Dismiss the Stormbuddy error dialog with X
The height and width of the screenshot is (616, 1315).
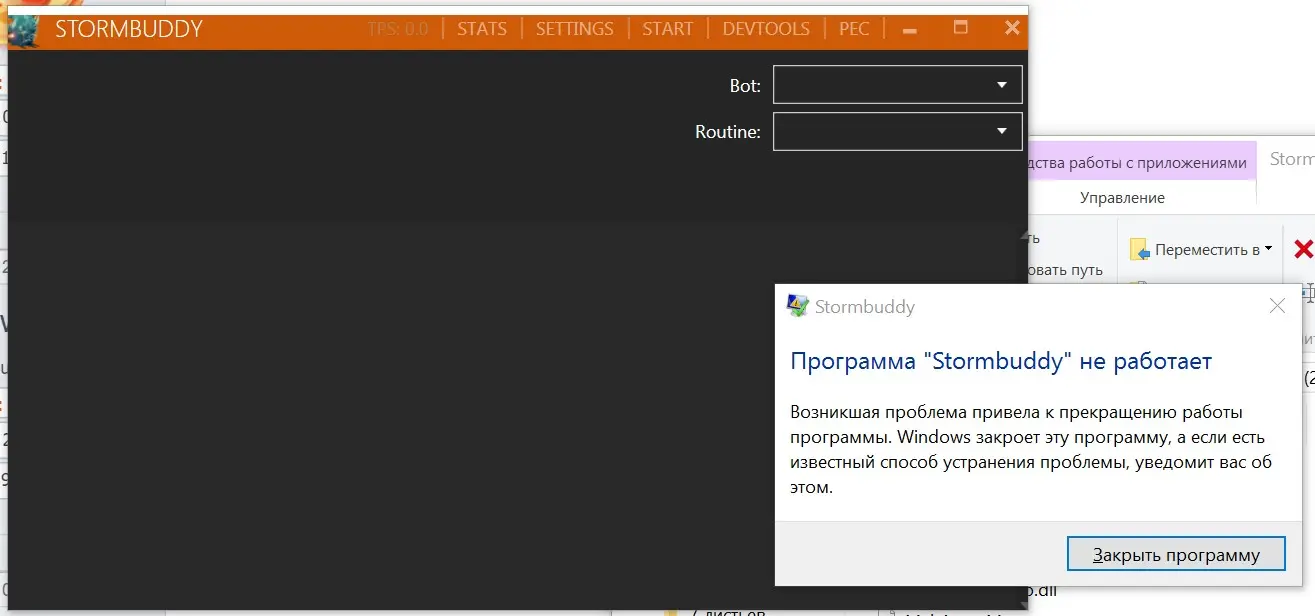pyautogui.click(x=1277, y=307)
